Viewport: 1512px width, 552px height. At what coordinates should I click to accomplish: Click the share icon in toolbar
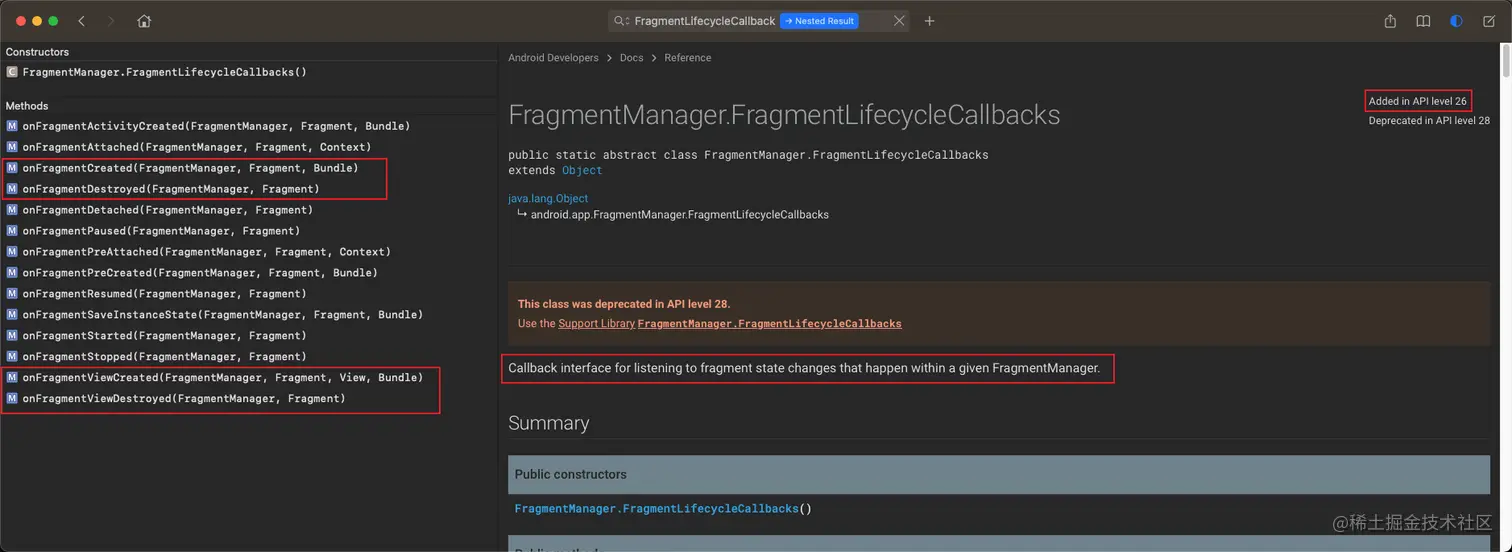pos(1390,21)
